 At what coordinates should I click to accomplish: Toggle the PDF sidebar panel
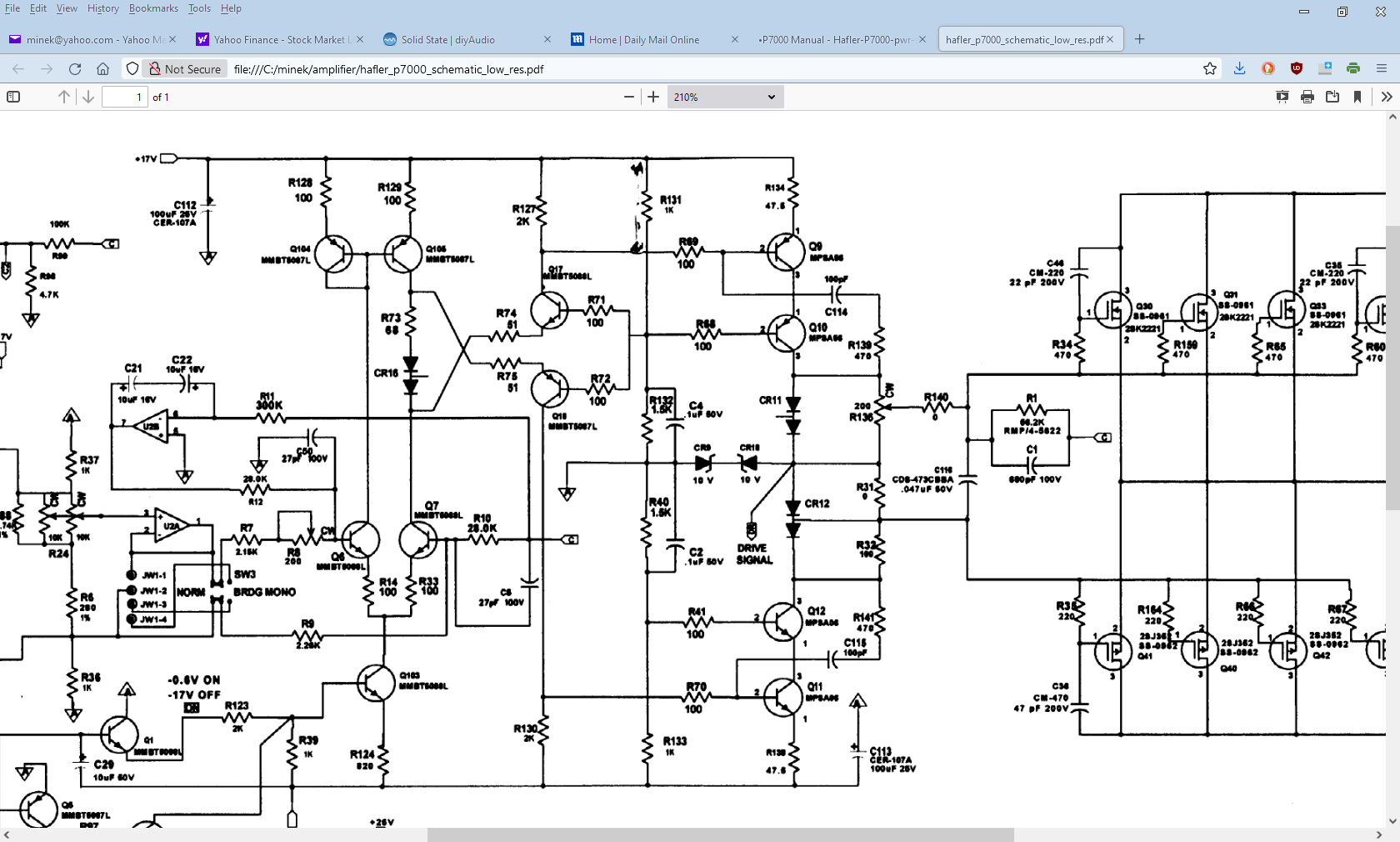coord(13,97)
